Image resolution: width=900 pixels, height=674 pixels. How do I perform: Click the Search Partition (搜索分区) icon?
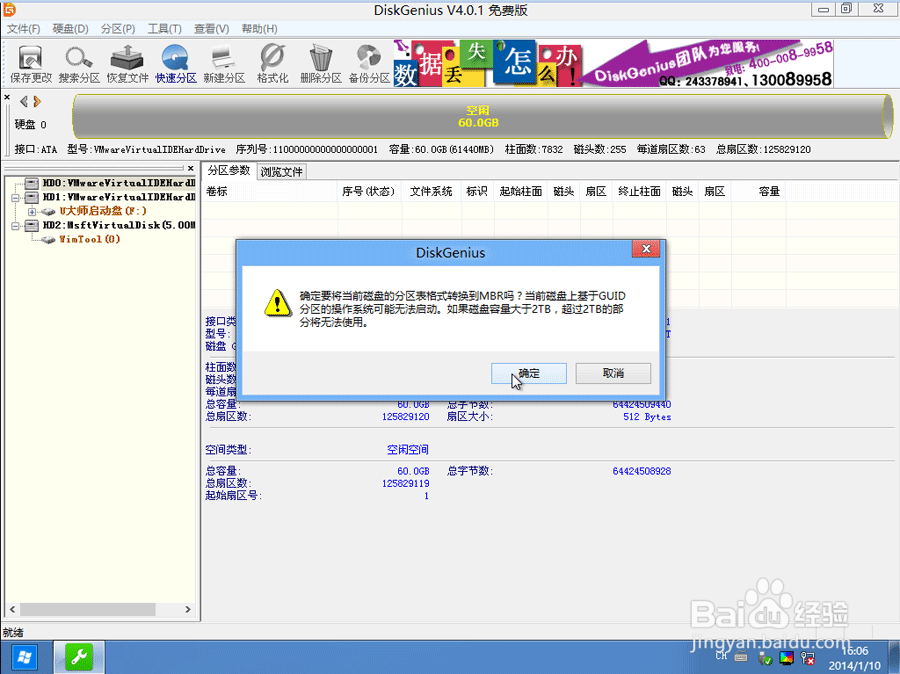click(79, 64)
